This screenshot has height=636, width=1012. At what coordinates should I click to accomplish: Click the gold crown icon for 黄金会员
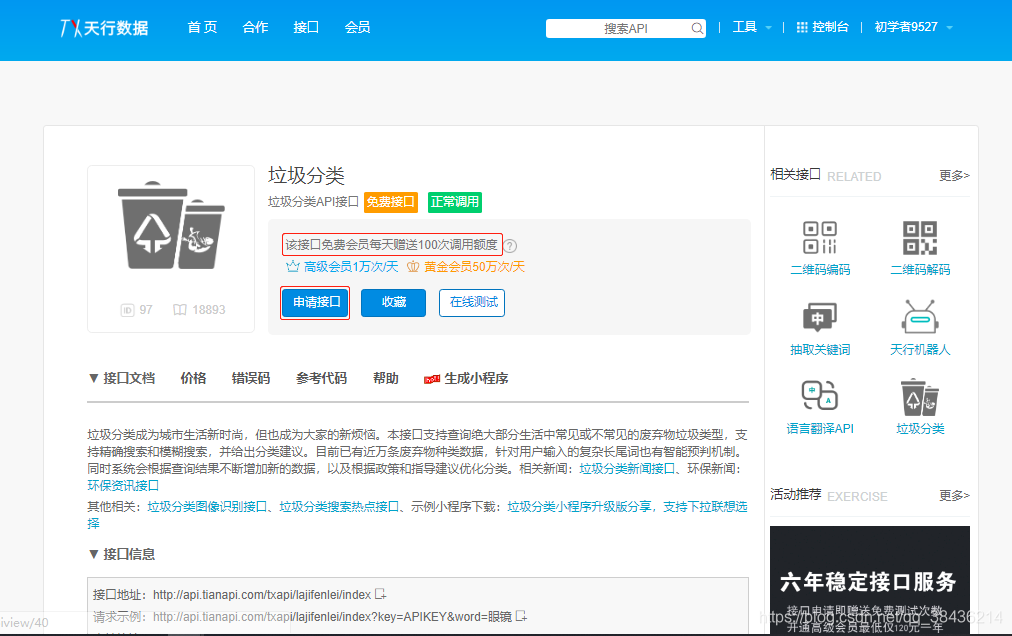coord(413,266)
